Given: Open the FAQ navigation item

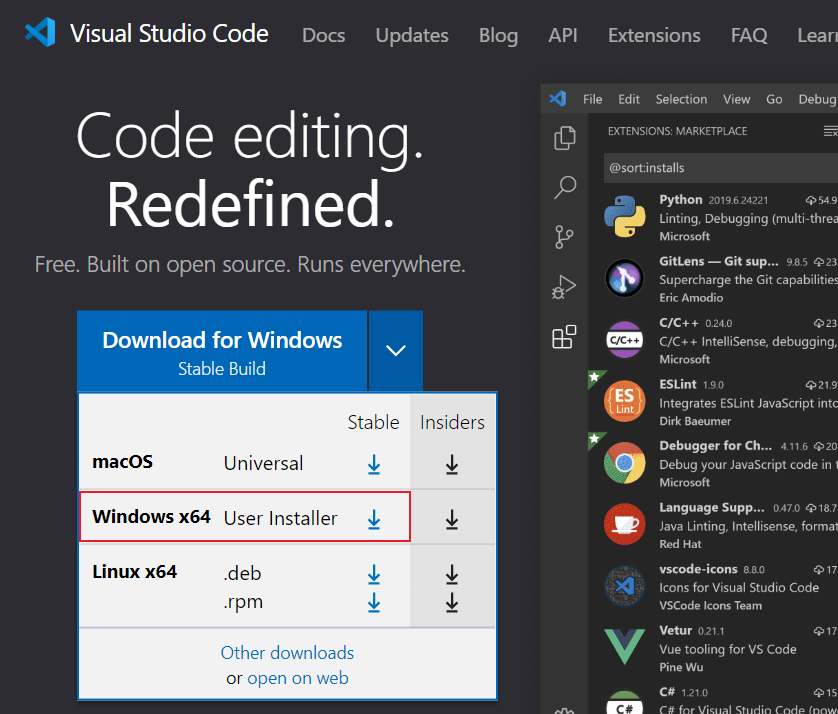Looking at the screenshot, I should coord(749,35).
